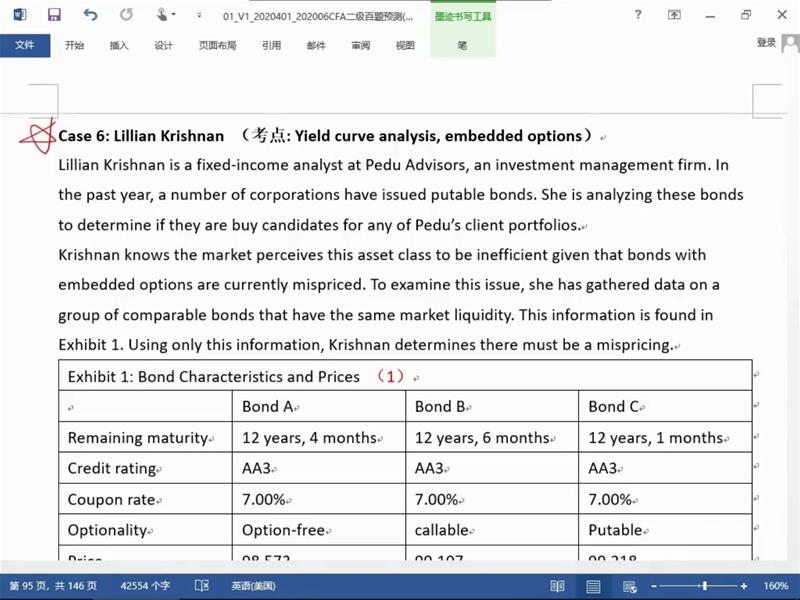
Task: Toggle touch/mouse mode icon
Action: click(x=162, y=15)
